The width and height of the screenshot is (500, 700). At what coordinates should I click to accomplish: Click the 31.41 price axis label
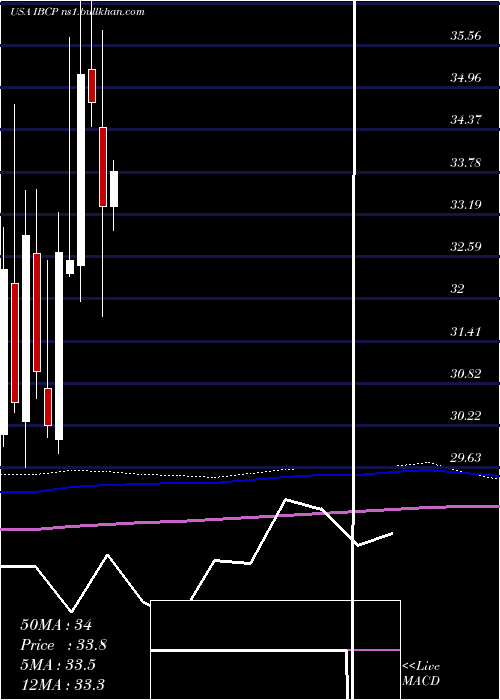[x=466, y=332]
